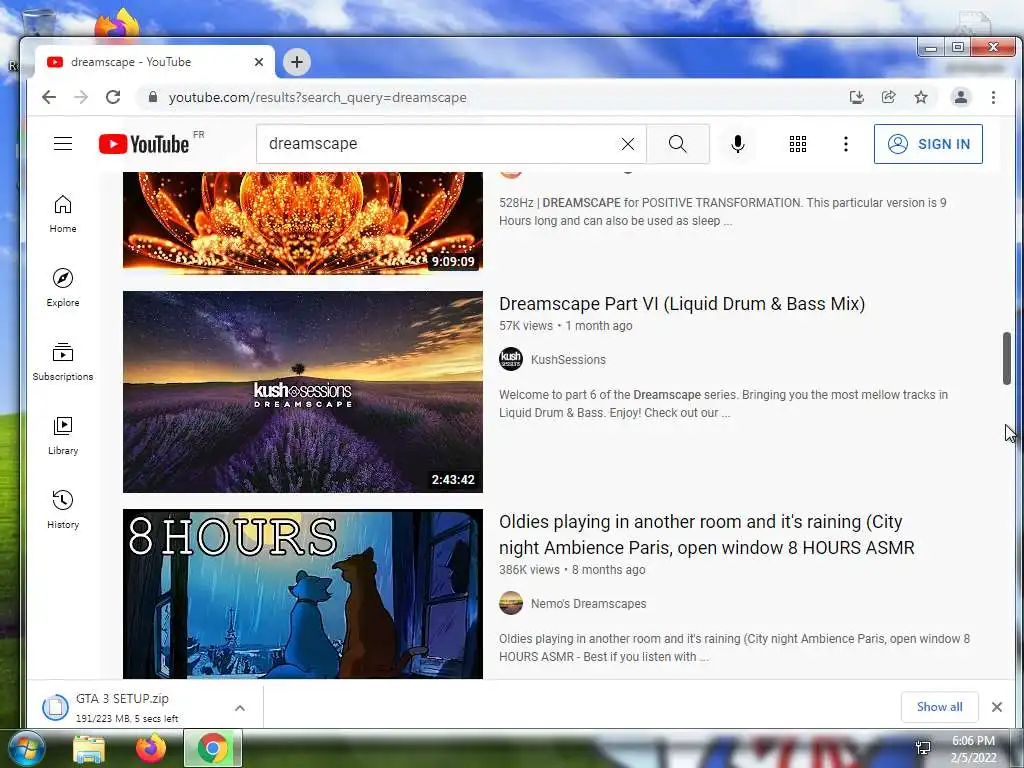Click the browser forward arrow
Screen dimensions: 1024x768
click(81, 97)
